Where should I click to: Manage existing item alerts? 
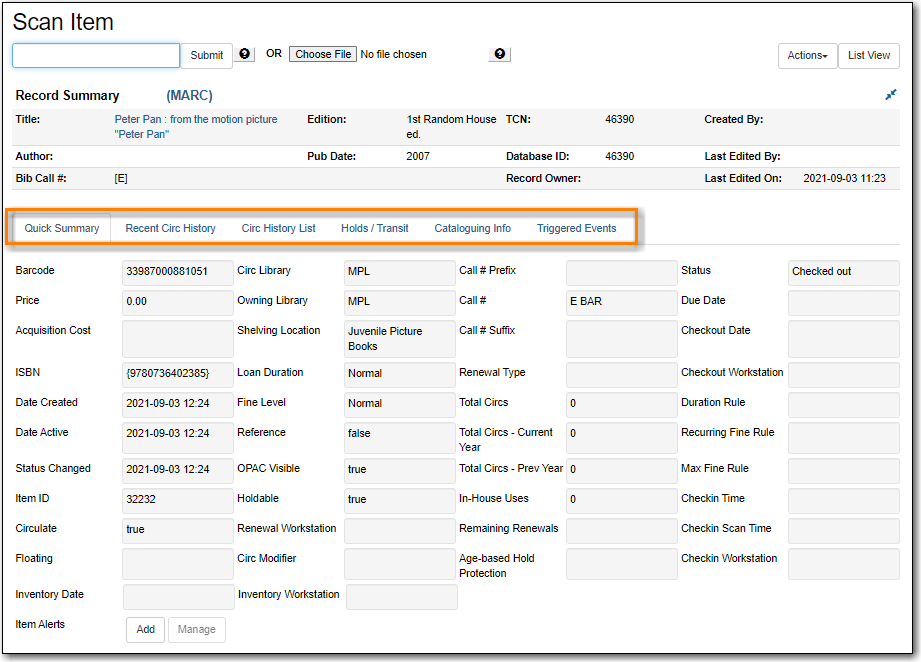[196, 629]
